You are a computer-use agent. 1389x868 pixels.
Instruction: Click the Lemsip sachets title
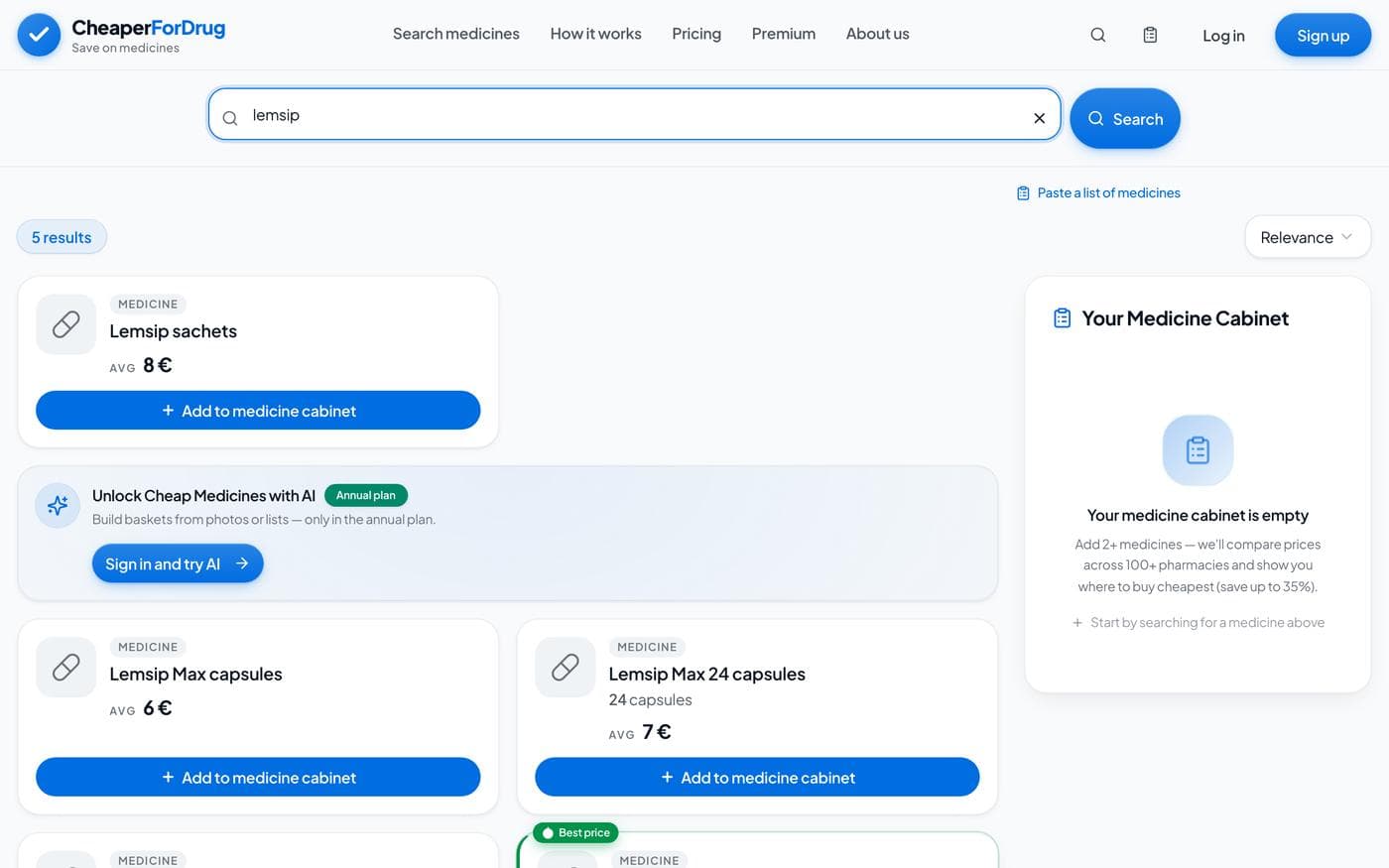[x=174, y=331]
